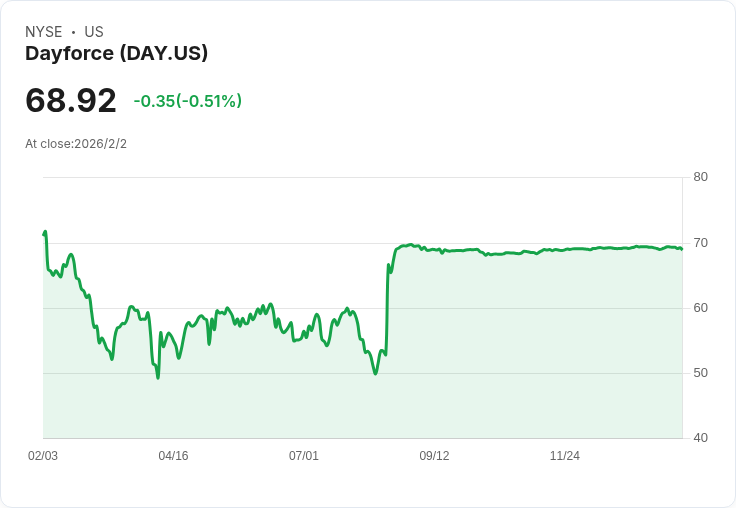Click the At close 2026/2/2 timestamp
Image resolution: width=736 pixels, height=508 pixels.
pos(76,144)
